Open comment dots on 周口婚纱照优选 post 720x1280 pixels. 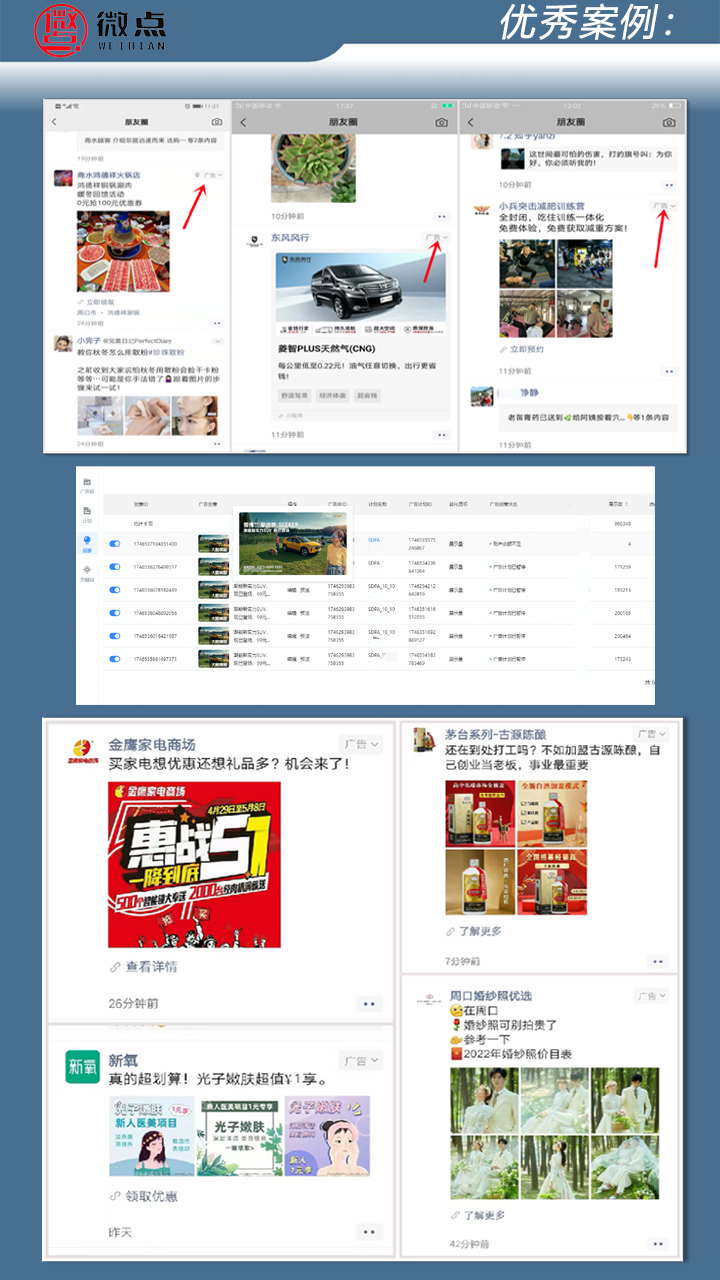657,1244
